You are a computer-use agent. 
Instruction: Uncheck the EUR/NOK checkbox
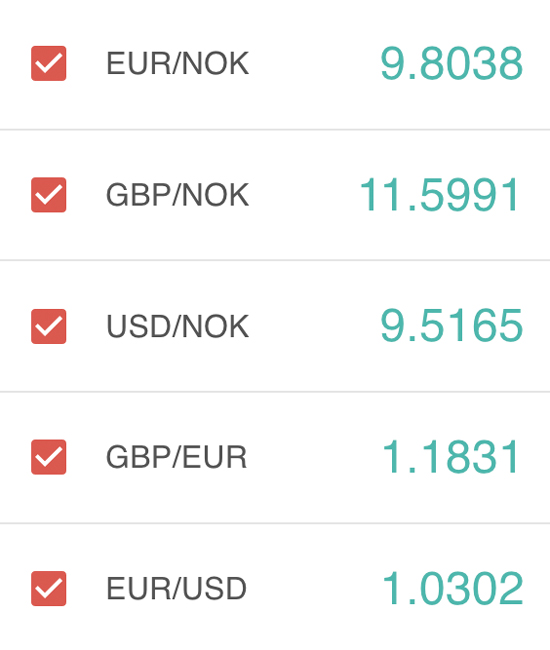(48, 63)
